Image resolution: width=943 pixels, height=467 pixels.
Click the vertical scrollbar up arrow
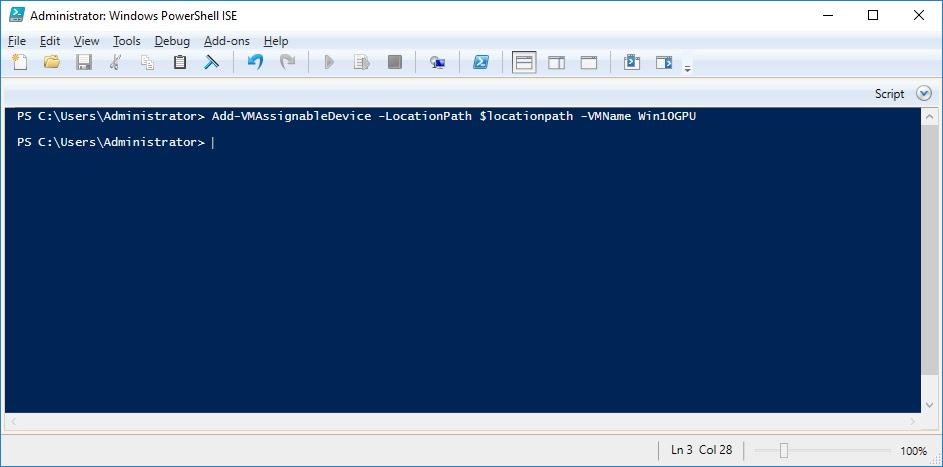(x=929, y=116)
